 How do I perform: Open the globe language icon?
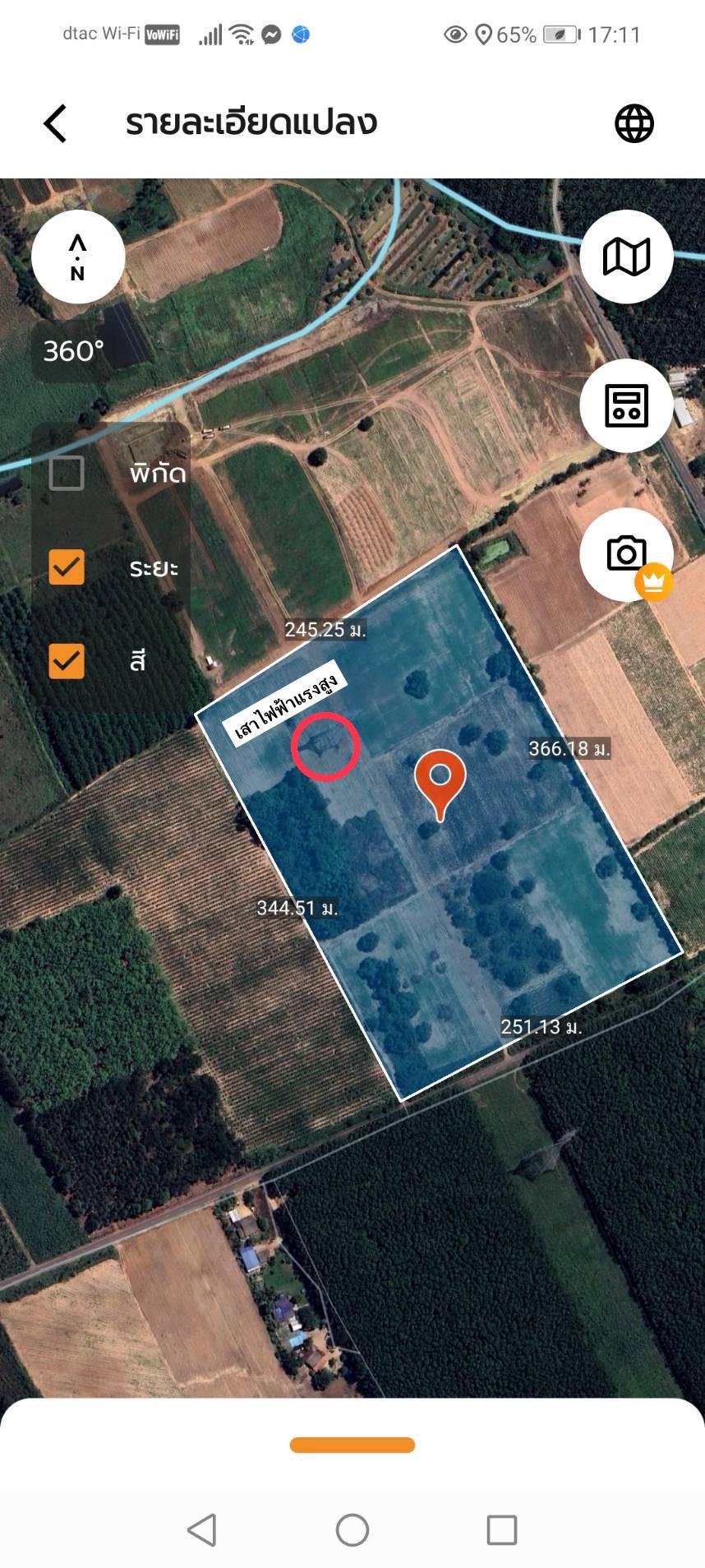tap(634, 123)
